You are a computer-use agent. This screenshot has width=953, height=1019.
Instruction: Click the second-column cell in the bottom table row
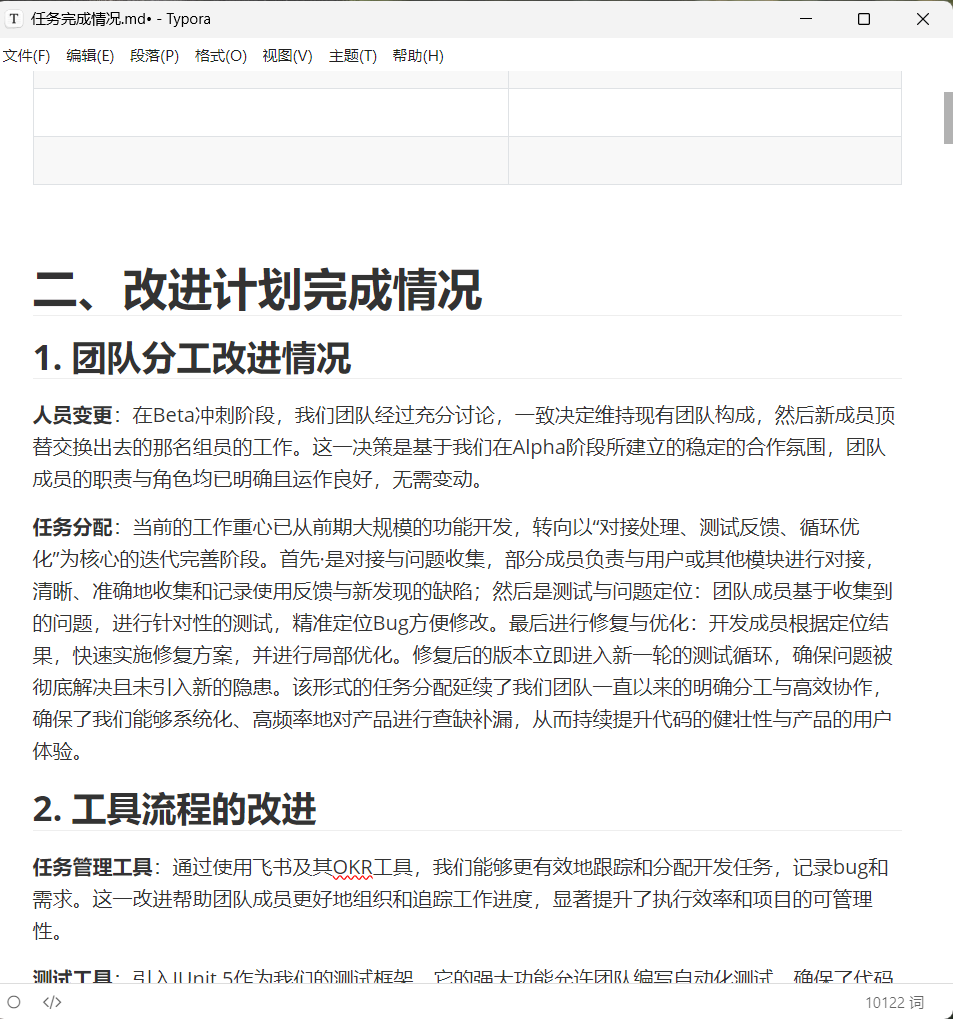point(705,161)
